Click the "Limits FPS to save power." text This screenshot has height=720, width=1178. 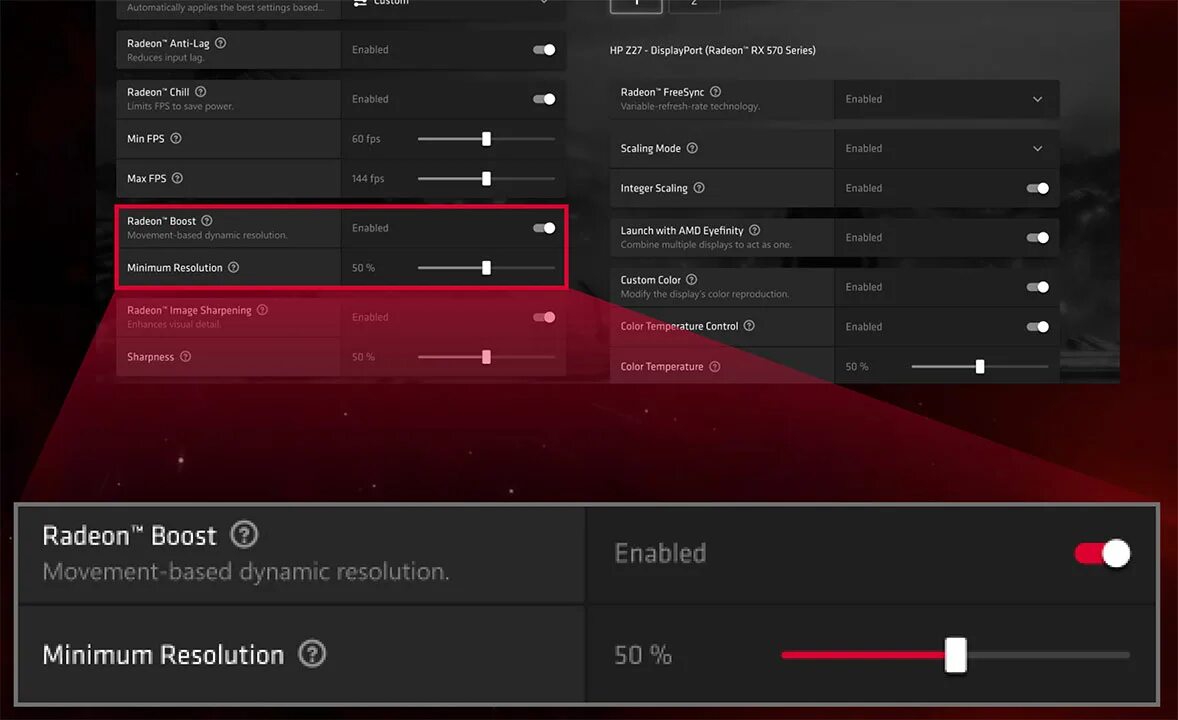pyautogui.click(x=180, y=107)
